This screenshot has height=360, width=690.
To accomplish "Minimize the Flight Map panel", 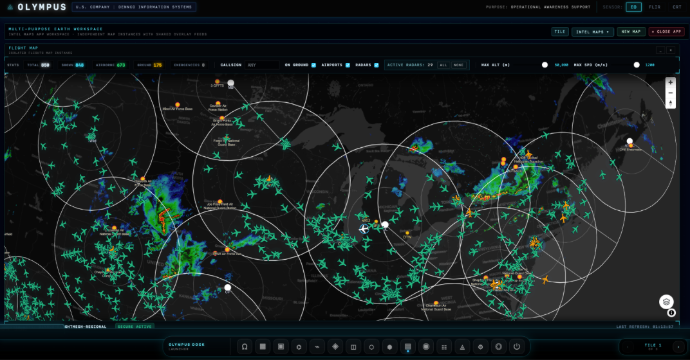I will tap(660, 50).
